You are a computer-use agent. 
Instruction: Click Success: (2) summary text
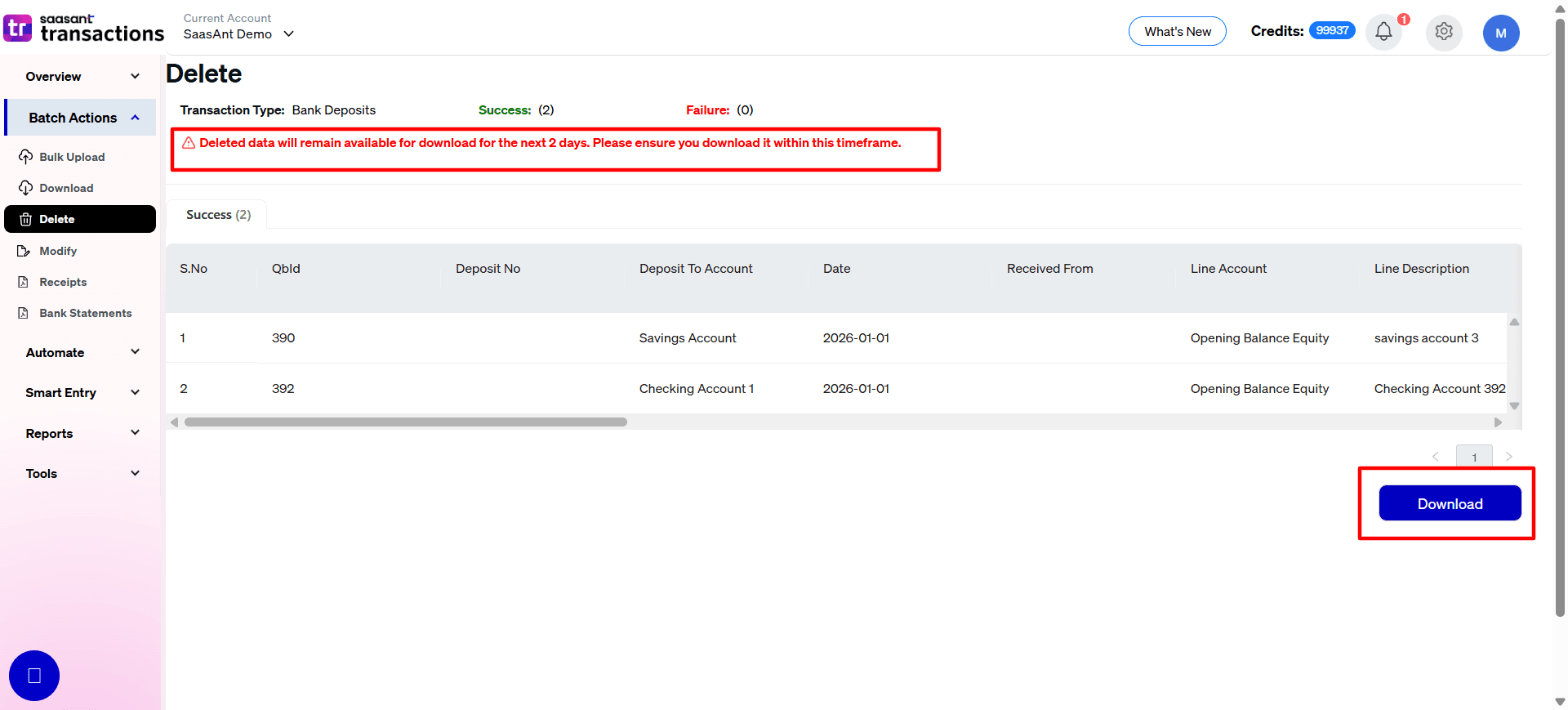(x=516, y=110)
